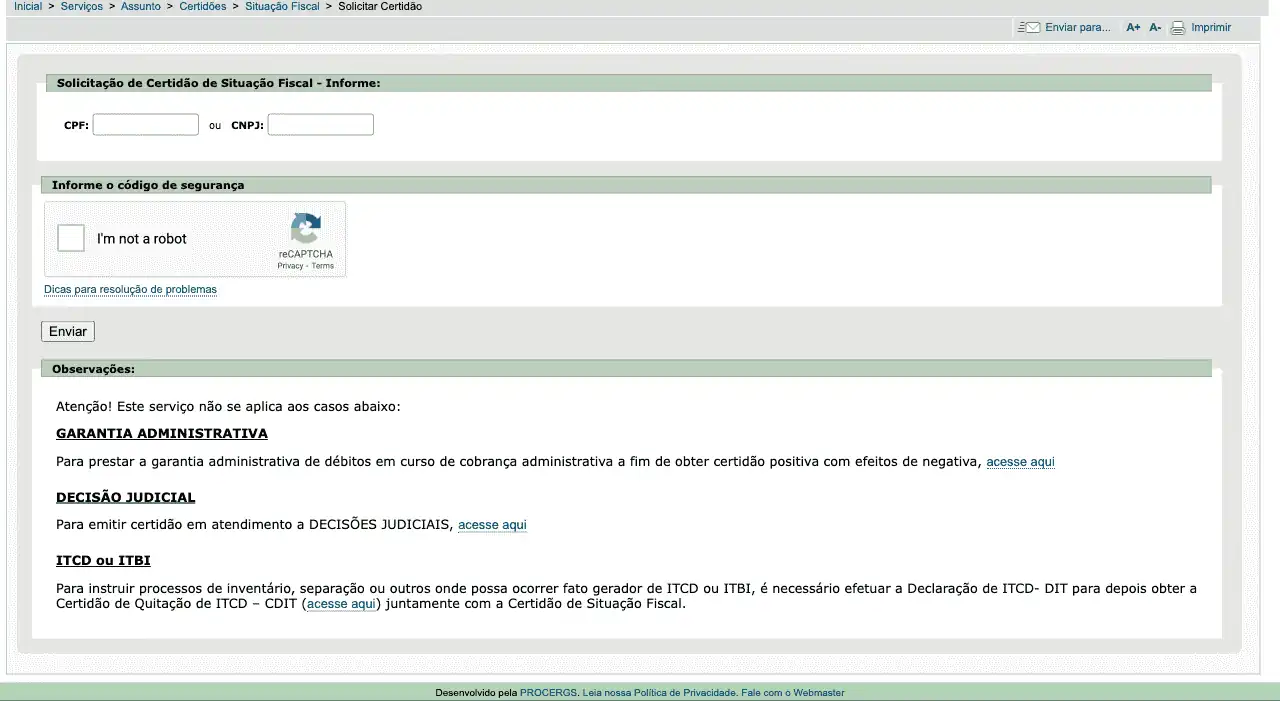Click acesse aqui under Decisão Judicial
1280x701 pixels.
[492, 525]
